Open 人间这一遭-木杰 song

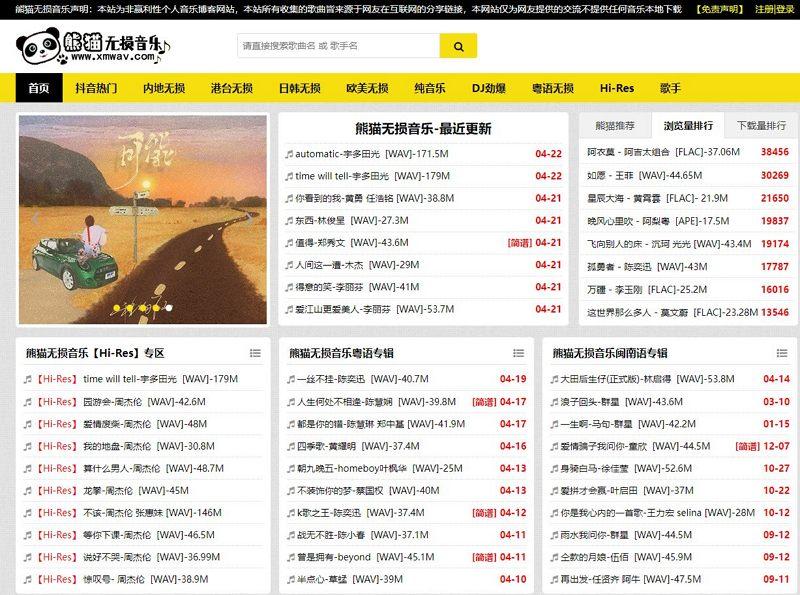click(x=357, y=265)
